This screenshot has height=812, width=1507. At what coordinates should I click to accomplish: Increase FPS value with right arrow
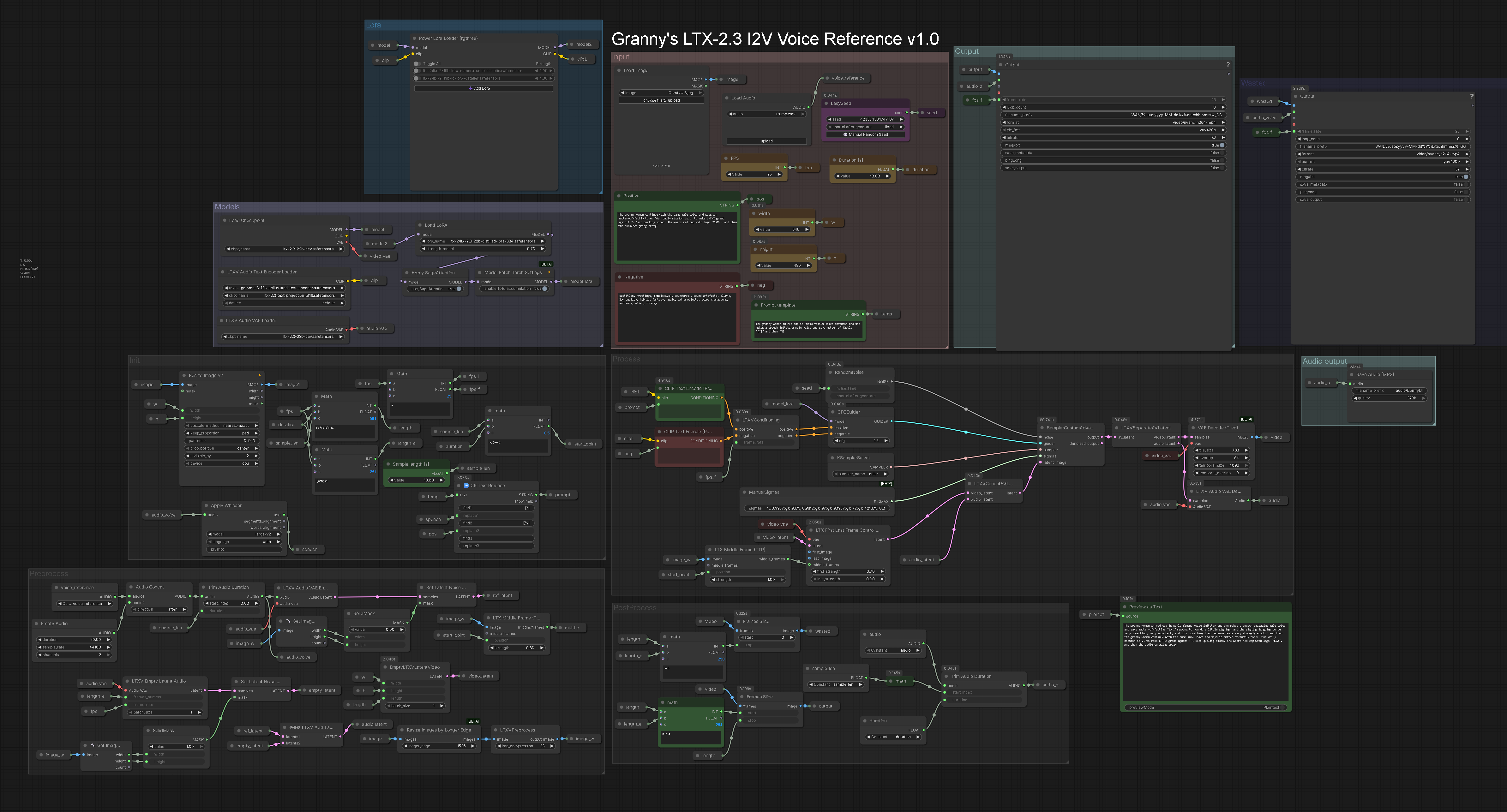pyautogui.click(x=779, y=174)
